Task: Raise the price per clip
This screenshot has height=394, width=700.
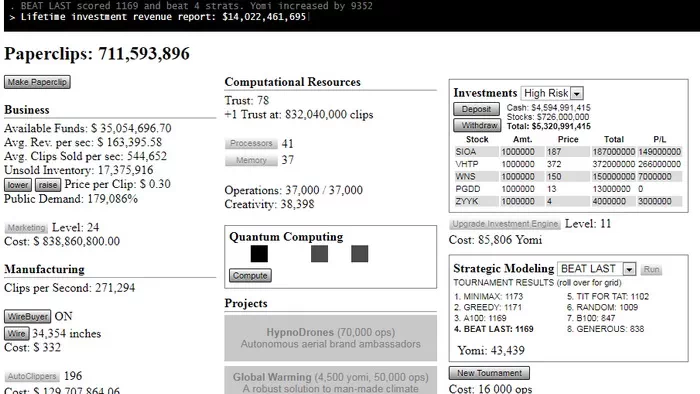Action: click(x=48, y=185)
